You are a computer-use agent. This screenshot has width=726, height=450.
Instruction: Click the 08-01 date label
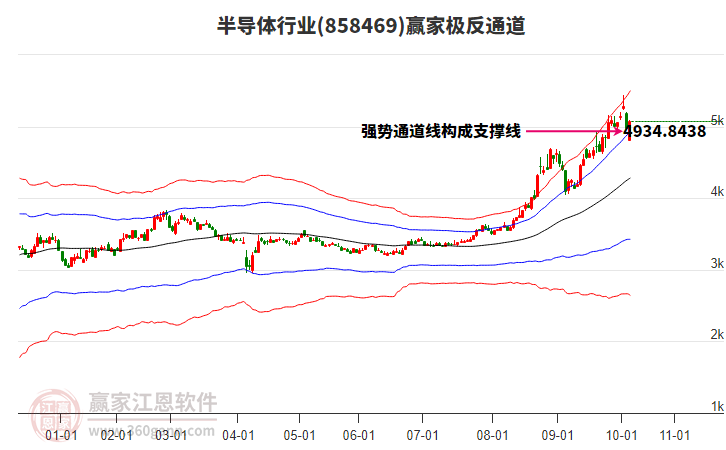[492, 436]
